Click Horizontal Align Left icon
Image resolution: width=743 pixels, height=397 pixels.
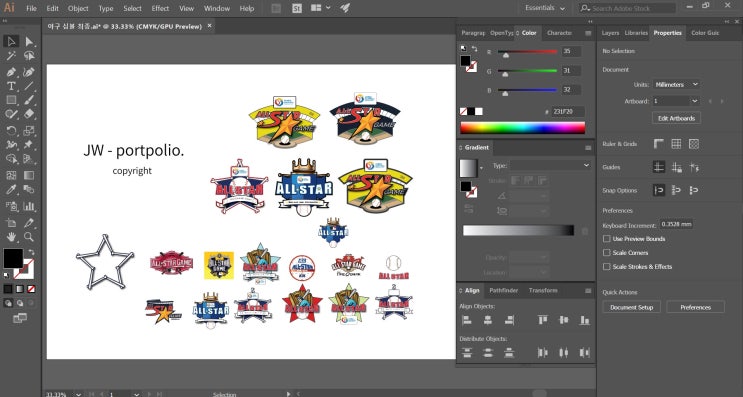pyautogui.click(x=467, y=320)
